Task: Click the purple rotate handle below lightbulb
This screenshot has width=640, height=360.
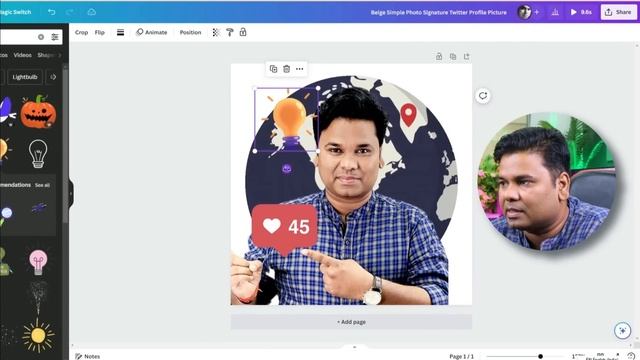Action: 287,168
